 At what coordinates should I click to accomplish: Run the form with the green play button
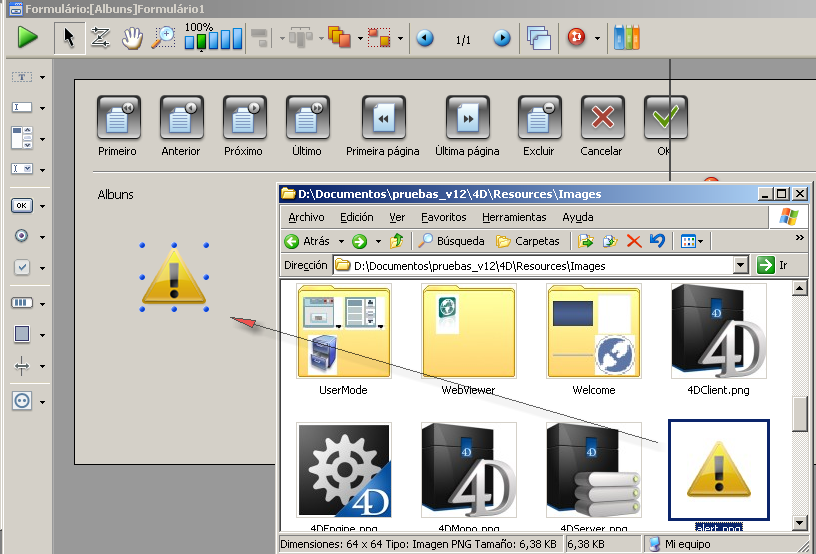click(27, 38)
